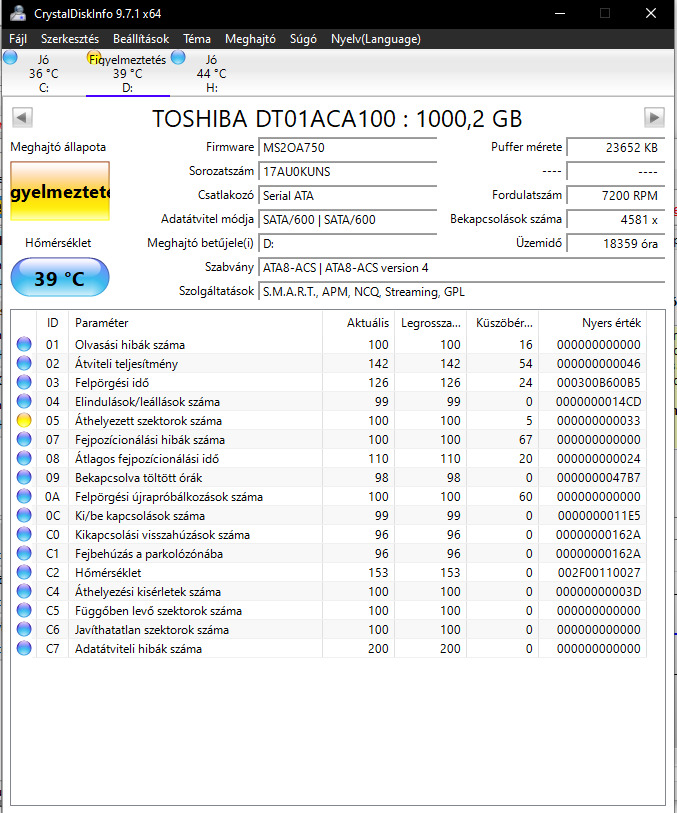Click blue health orb of drive H:
This screenshot has width=677, height=813.
(178, 57)
